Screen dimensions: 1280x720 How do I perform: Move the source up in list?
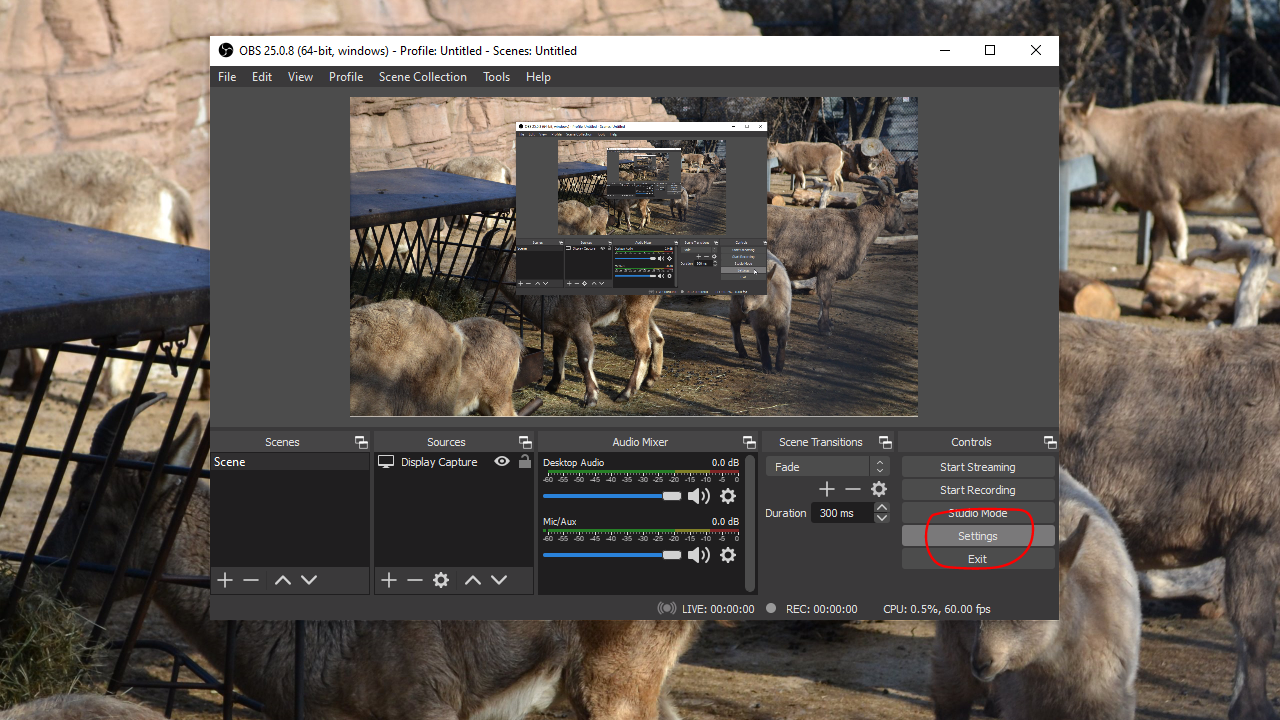473,580
